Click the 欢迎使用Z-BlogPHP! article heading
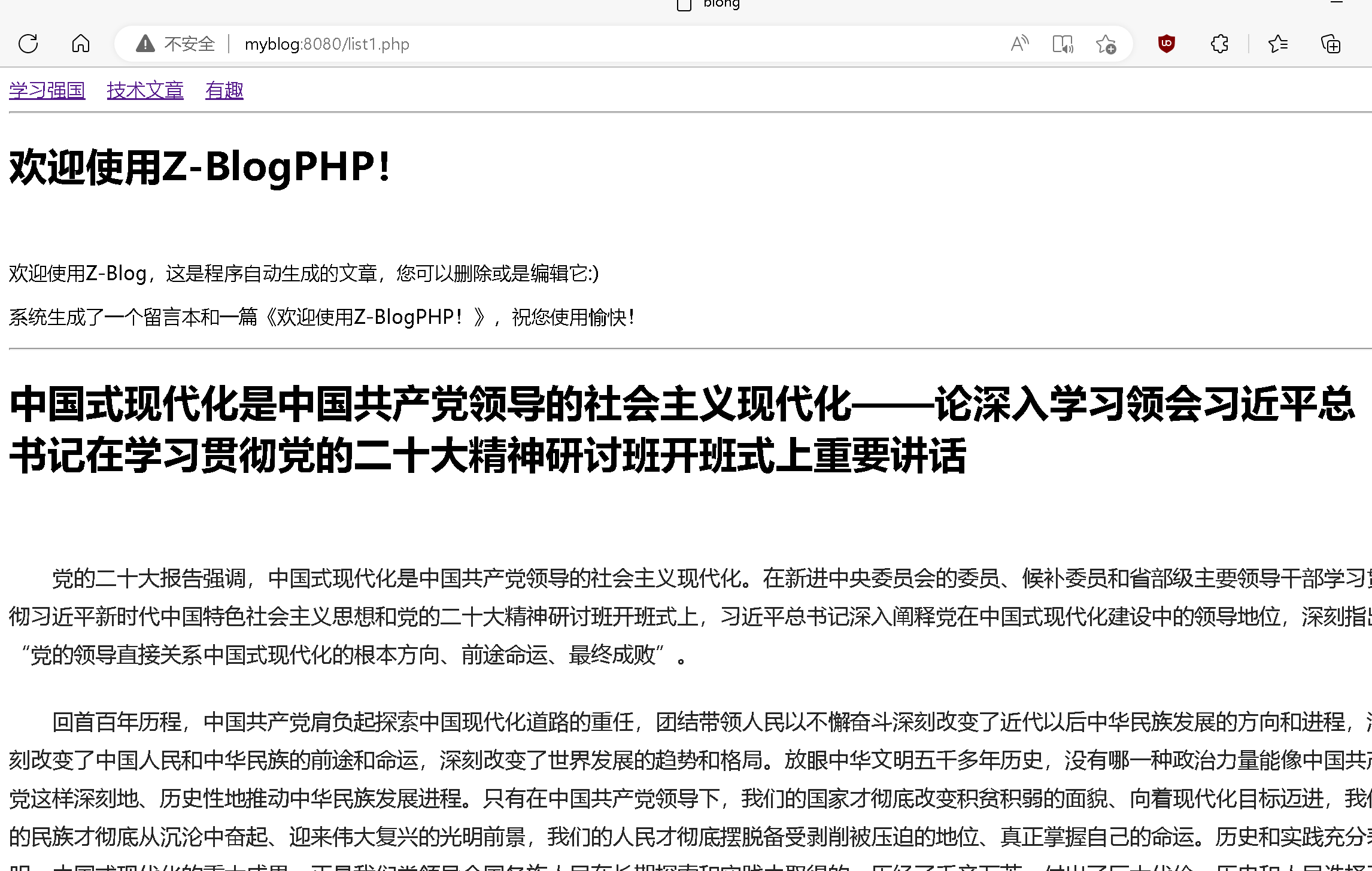1372x871 pixels. [x=200, y=166]
